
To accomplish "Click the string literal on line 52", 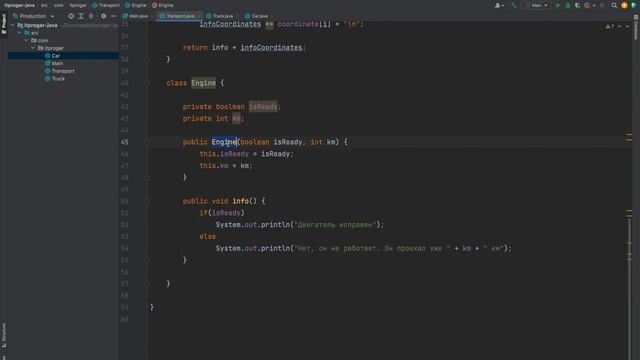I will 334,225.
